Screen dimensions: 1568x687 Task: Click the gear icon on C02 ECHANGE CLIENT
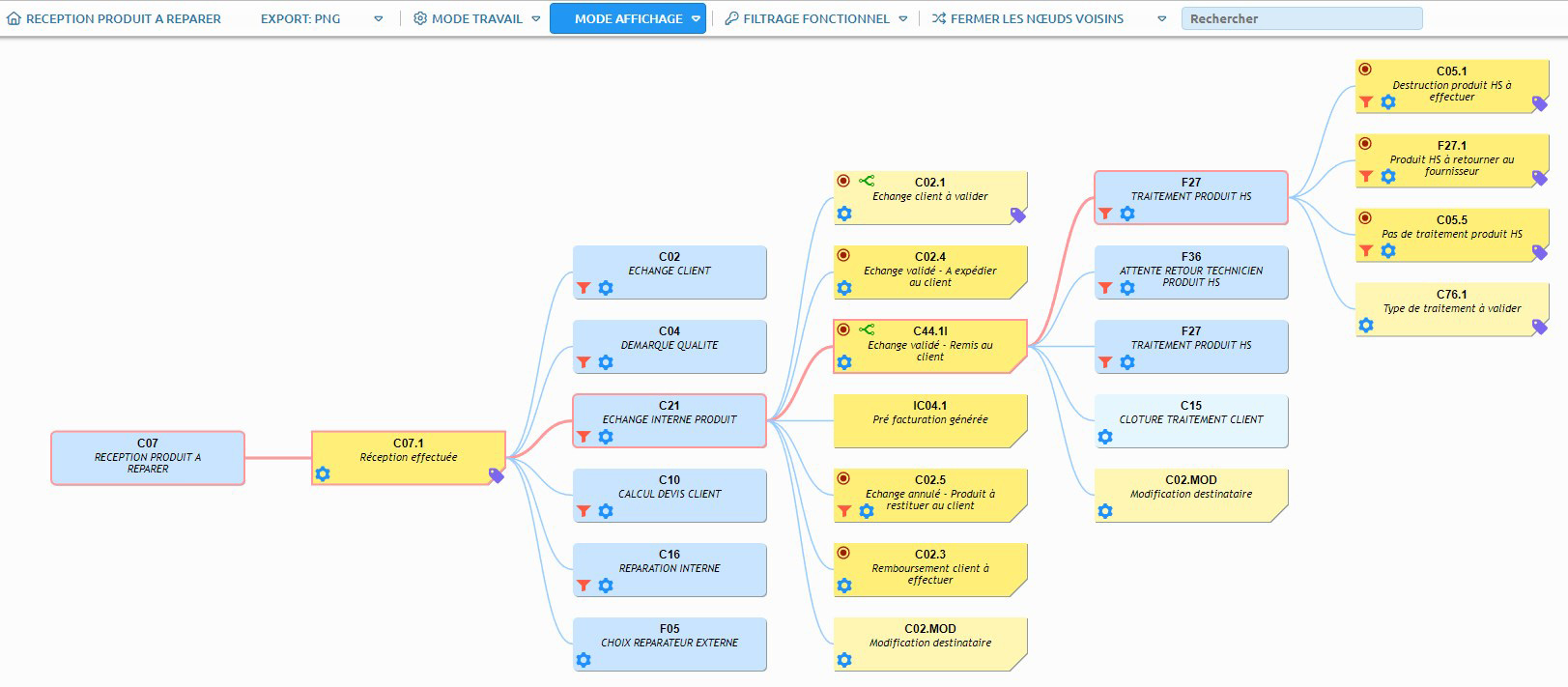click(606, 288)
